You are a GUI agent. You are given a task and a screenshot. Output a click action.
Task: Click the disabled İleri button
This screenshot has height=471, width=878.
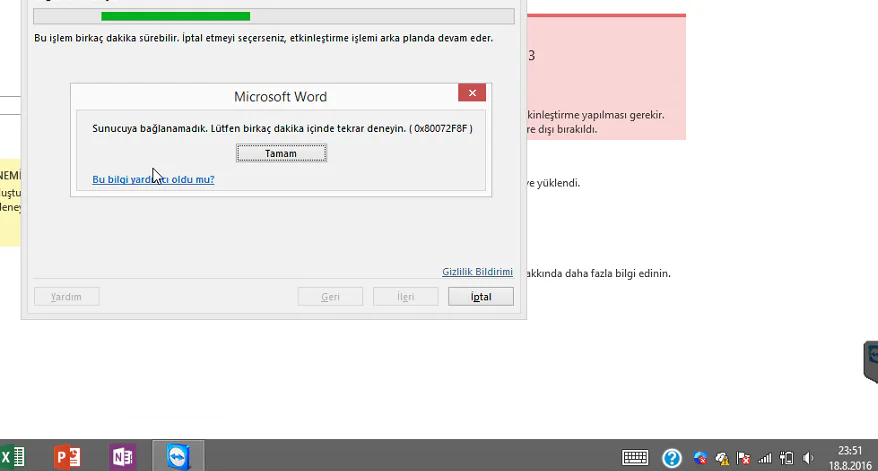pyautogui.click(x=405, y=297)
